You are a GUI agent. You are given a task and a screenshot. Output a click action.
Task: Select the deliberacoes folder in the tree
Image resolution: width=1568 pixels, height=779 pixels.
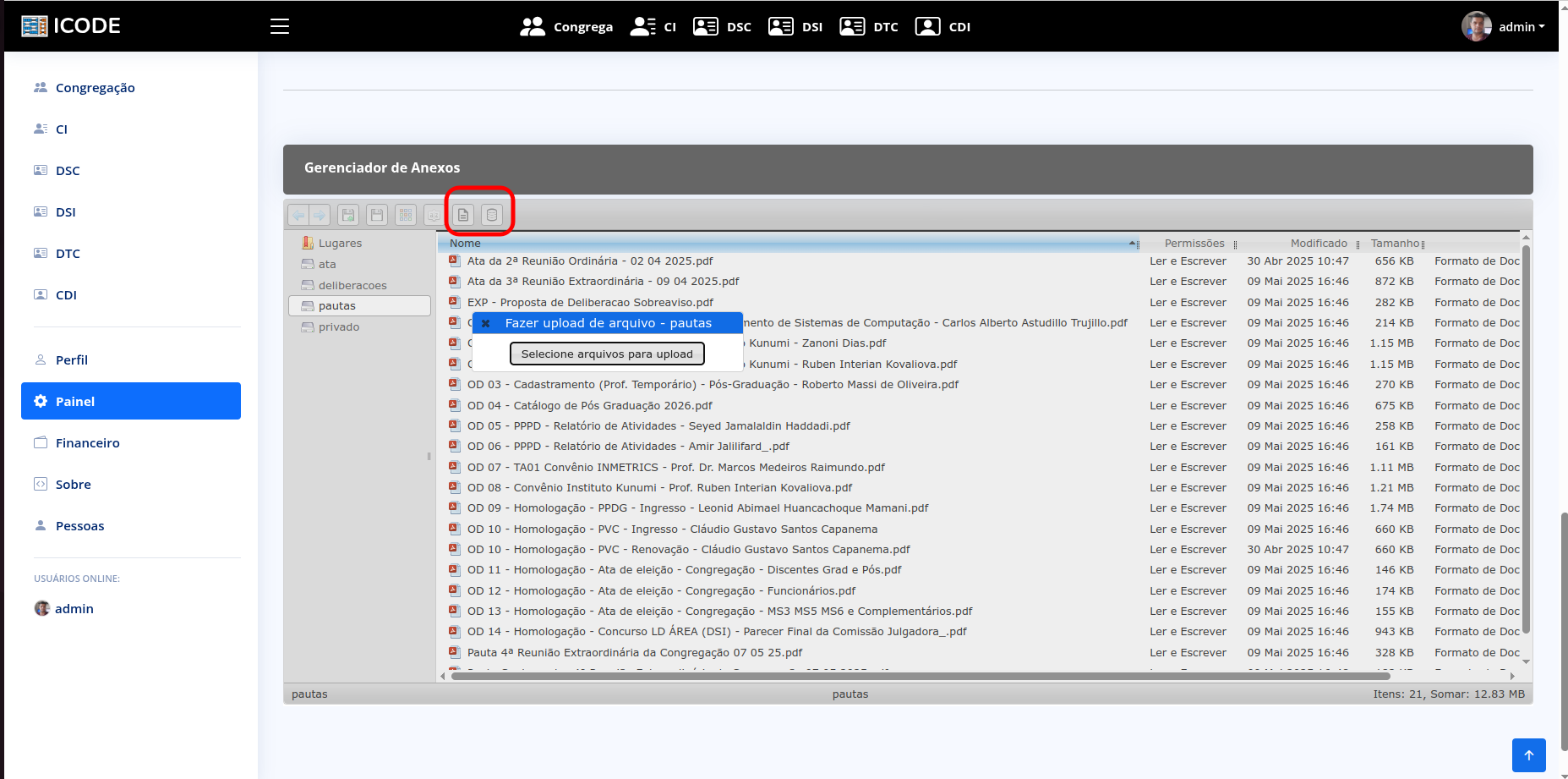click(352, 286)
